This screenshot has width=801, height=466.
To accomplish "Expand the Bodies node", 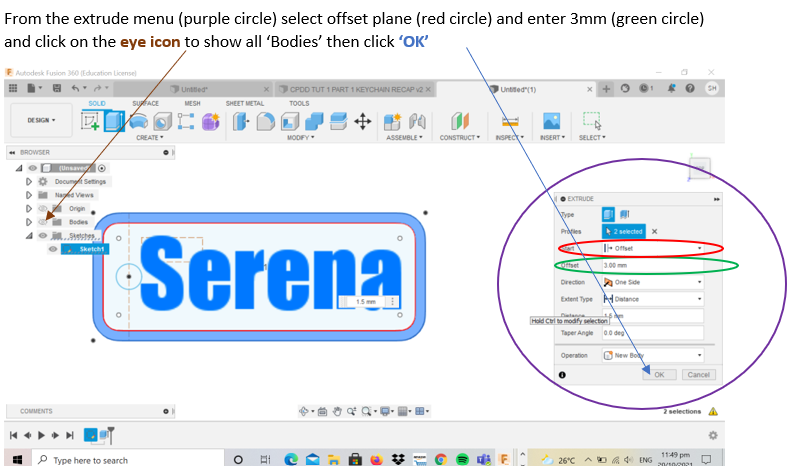I will tap(29, 222).
